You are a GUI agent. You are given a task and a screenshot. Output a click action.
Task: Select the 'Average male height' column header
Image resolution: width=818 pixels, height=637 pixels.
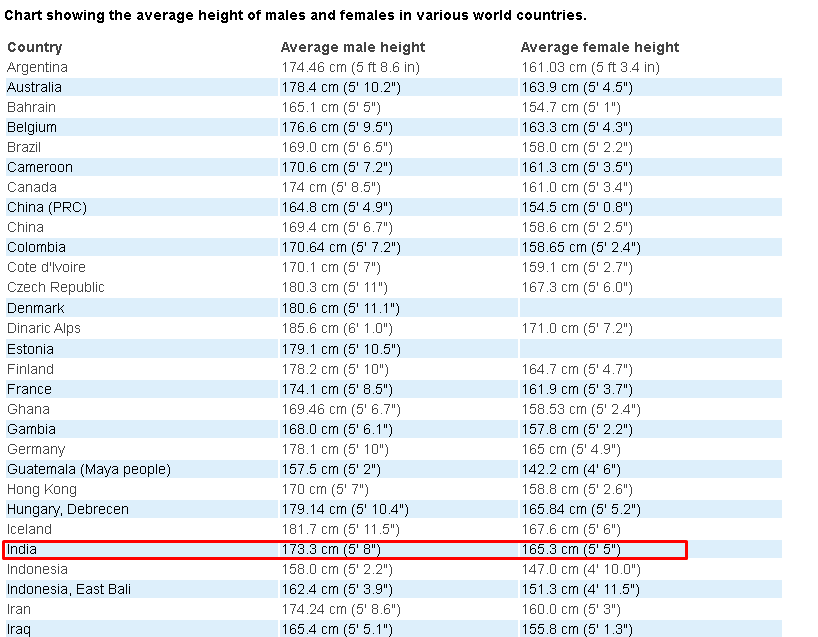(x=353, y=47)
